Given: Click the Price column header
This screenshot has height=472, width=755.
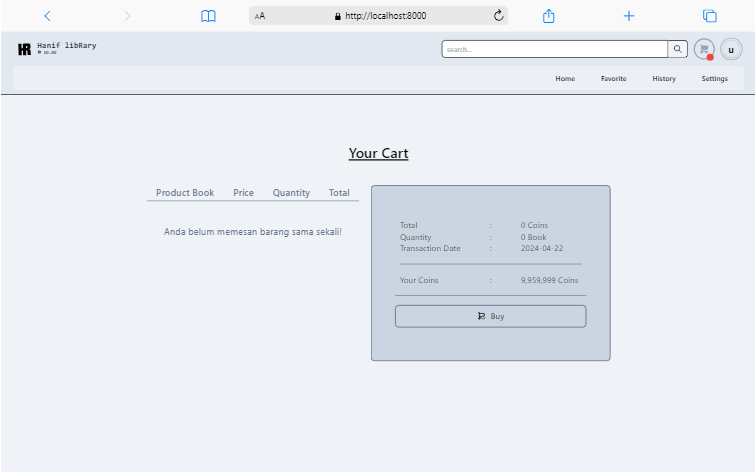Looking at the screenshot, I should [243, 193].
